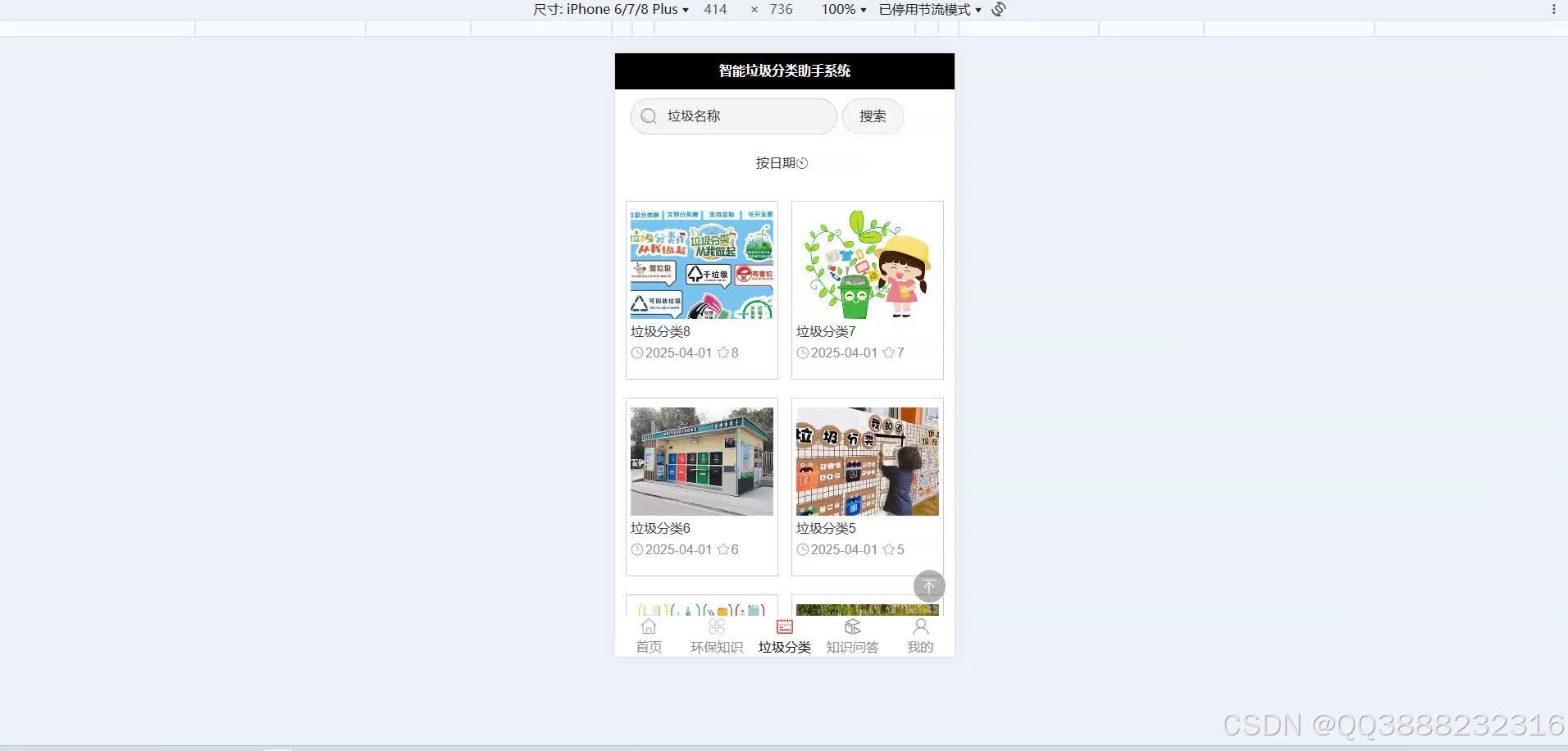1568x751 pixels.
Task: Tap the red 垃圾分类 calendar icon
Action: point(783,626)
